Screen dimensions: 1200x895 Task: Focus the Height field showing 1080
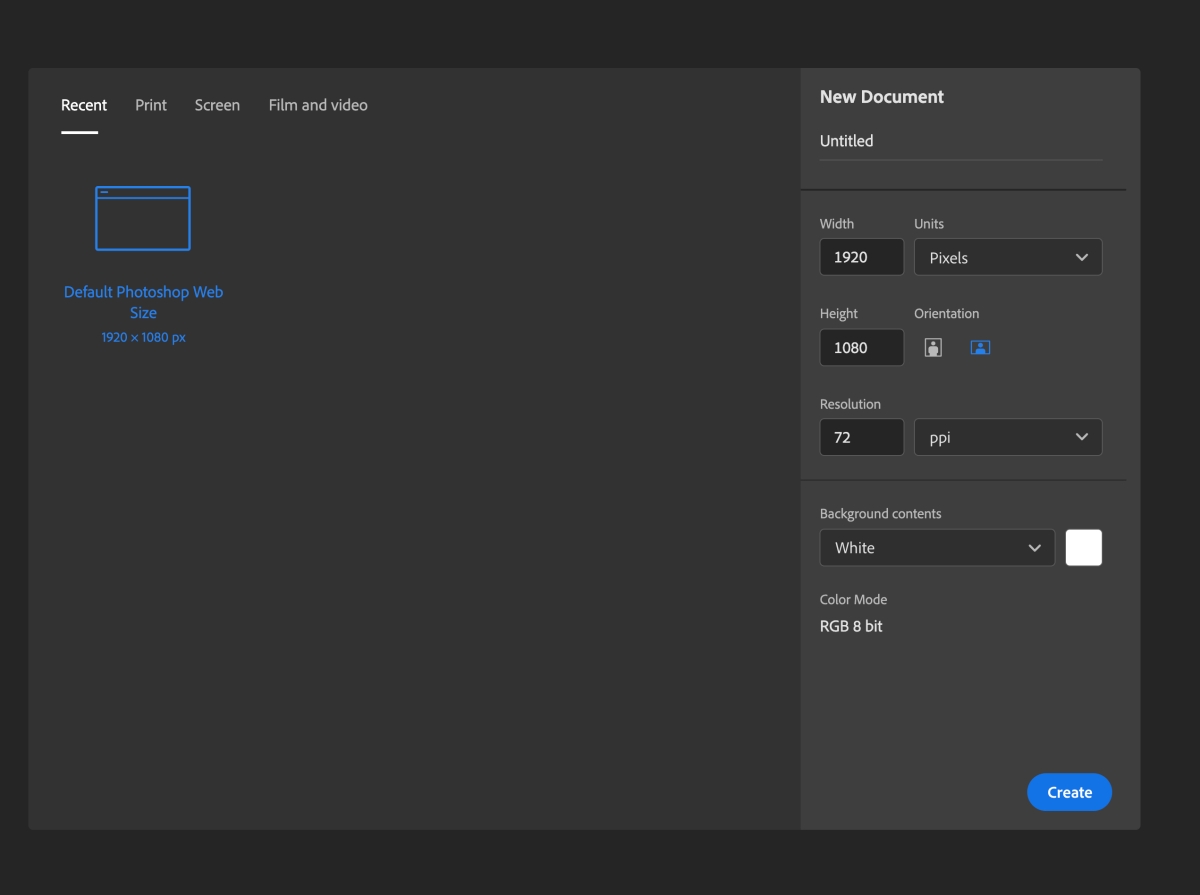[x=861, y=348]
